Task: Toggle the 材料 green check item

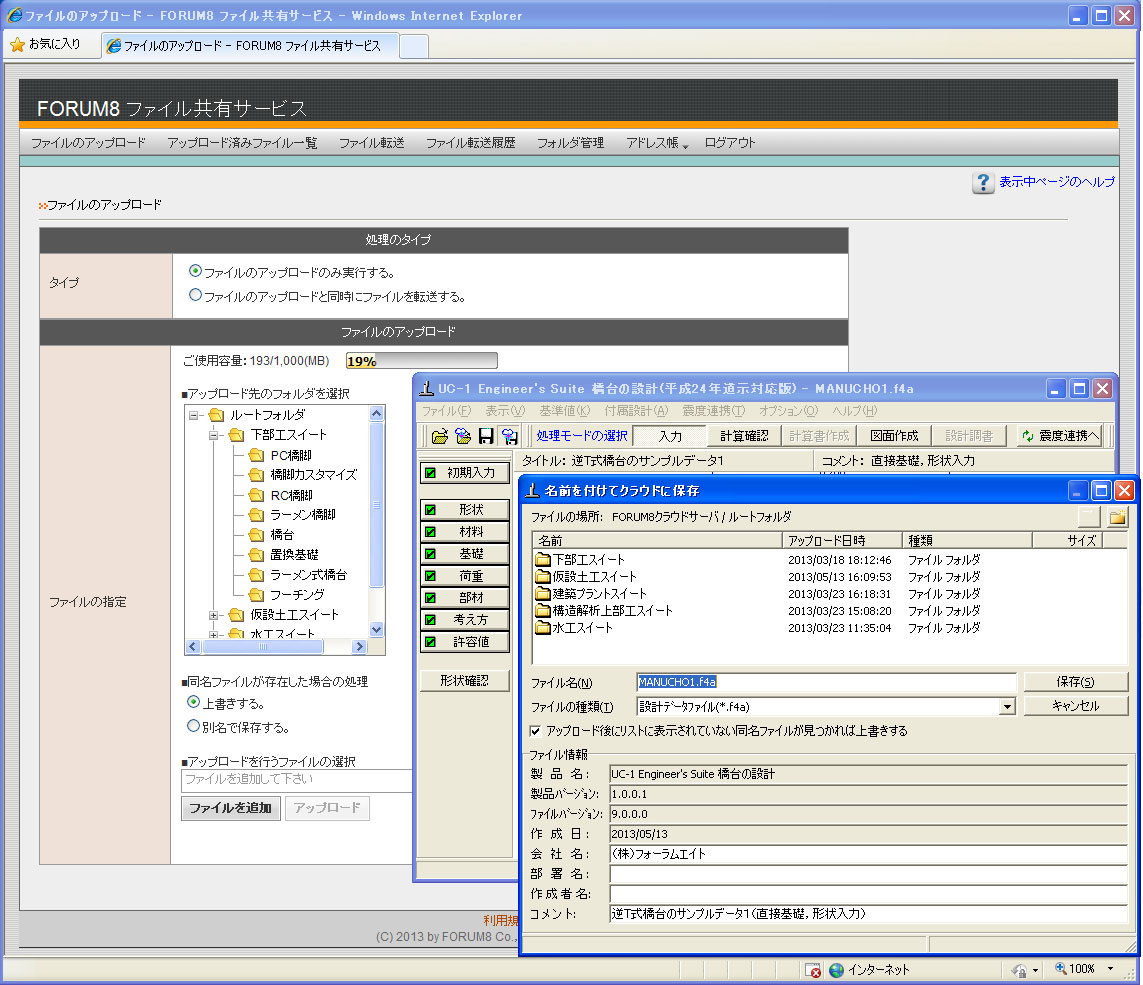Action: (431, 532)
